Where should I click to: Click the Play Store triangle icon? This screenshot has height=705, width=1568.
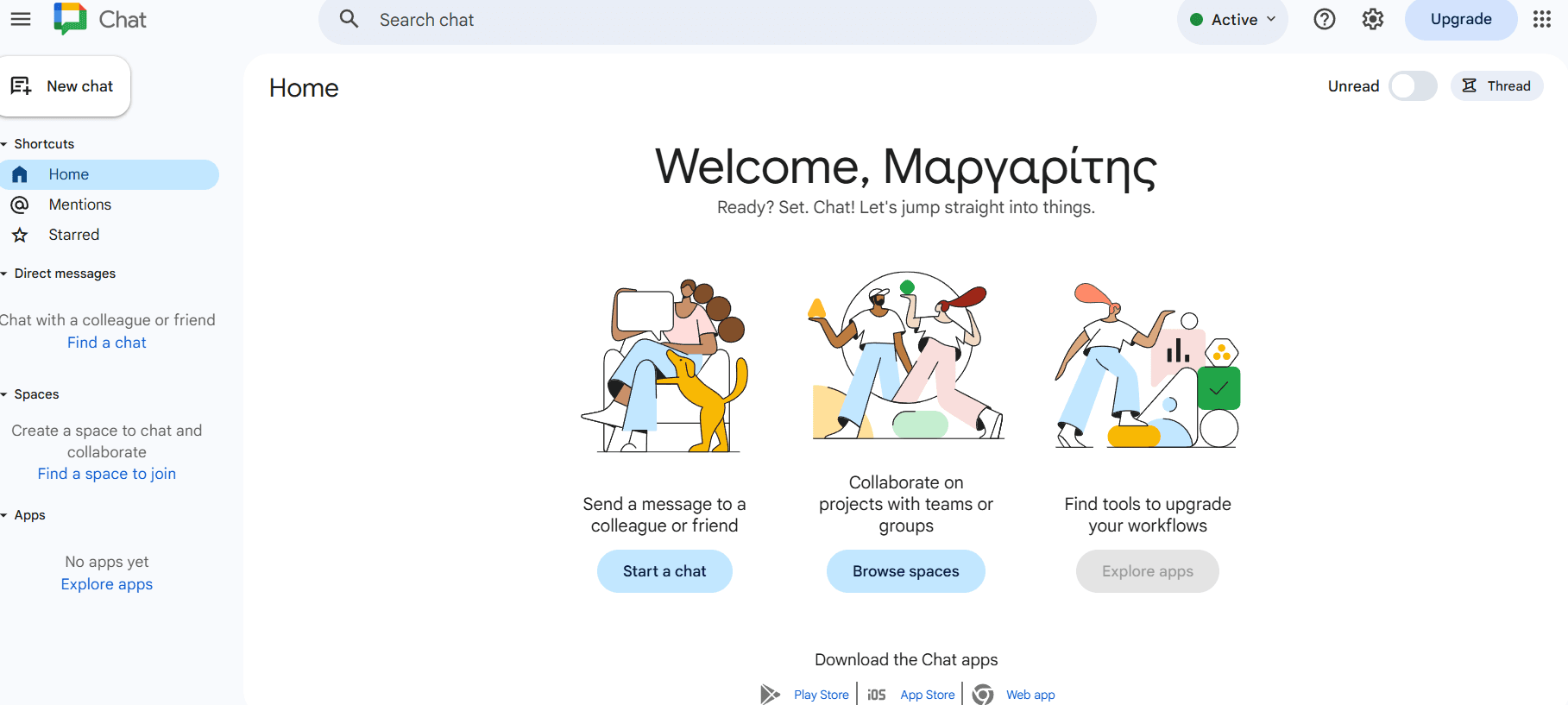[770, 694]
